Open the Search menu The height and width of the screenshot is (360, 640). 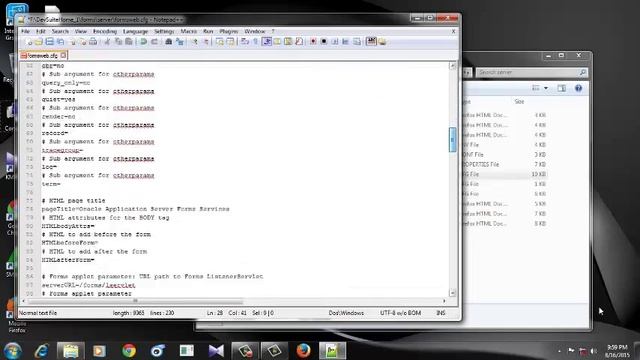point(60,31)
